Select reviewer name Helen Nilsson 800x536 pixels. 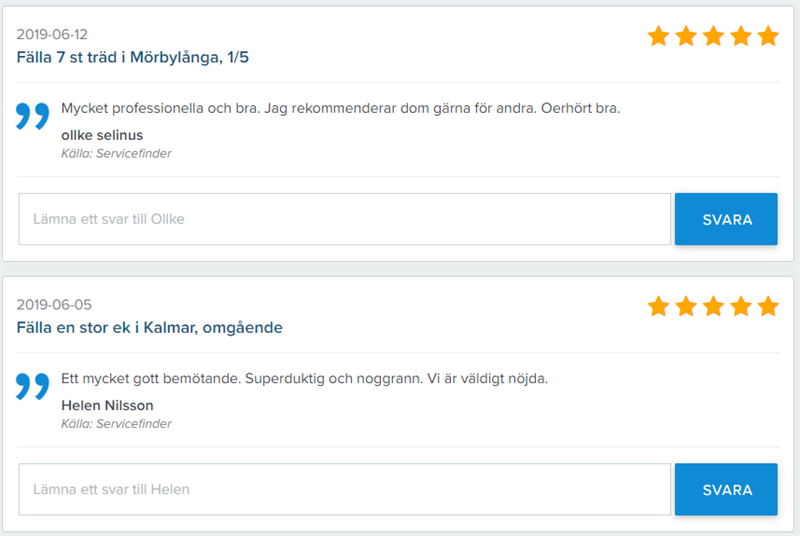click(107, 405)
